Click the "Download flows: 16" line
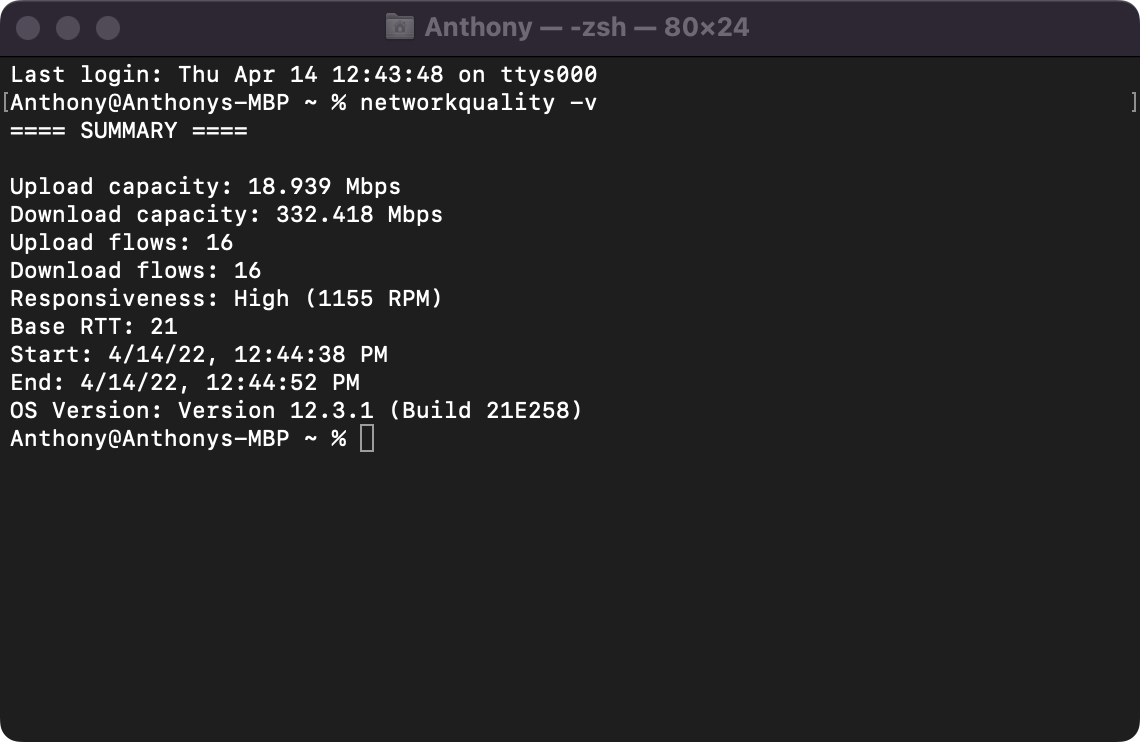 (x=135, y=270)
